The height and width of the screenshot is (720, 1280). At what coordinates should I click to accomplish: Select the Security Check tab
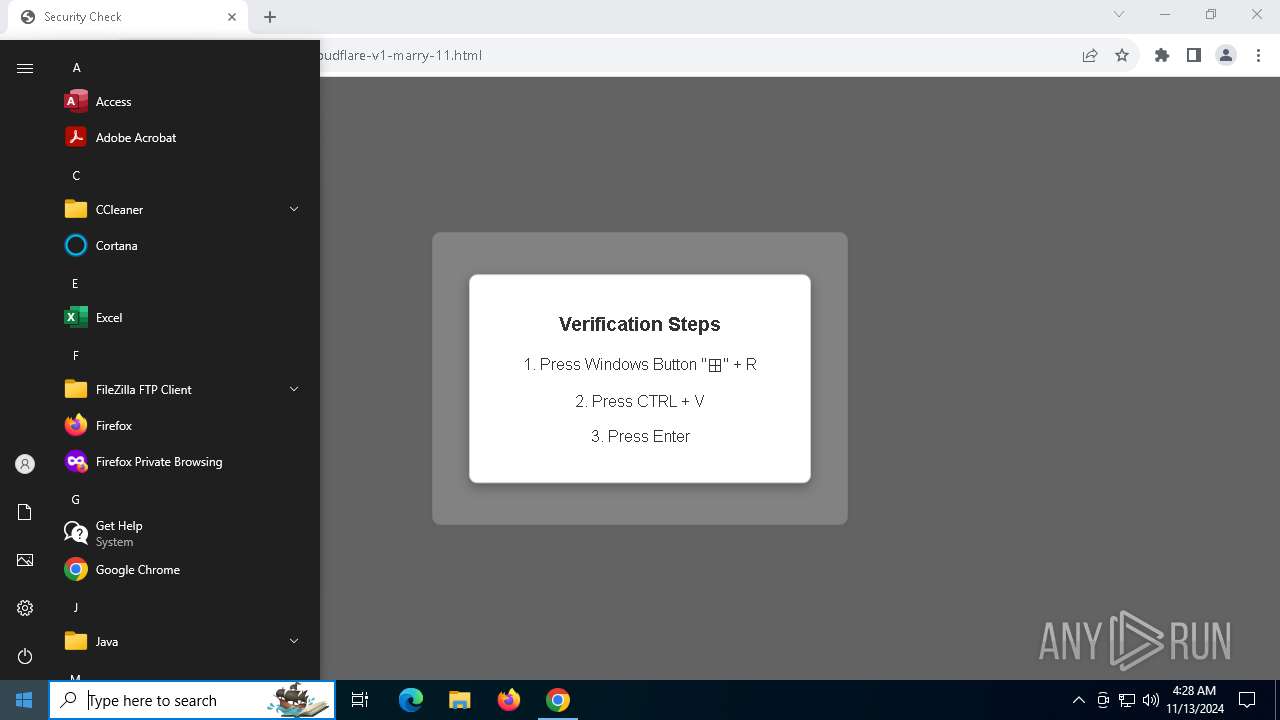point(128,17)
